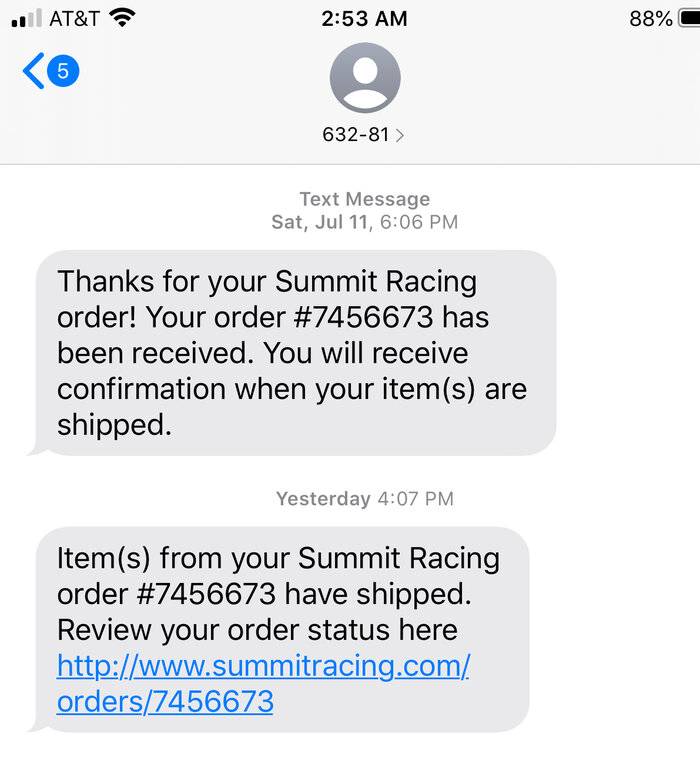Tap the Yesterday 4:07 PM timestamp

pyautogui.click(x=364, y=498)
